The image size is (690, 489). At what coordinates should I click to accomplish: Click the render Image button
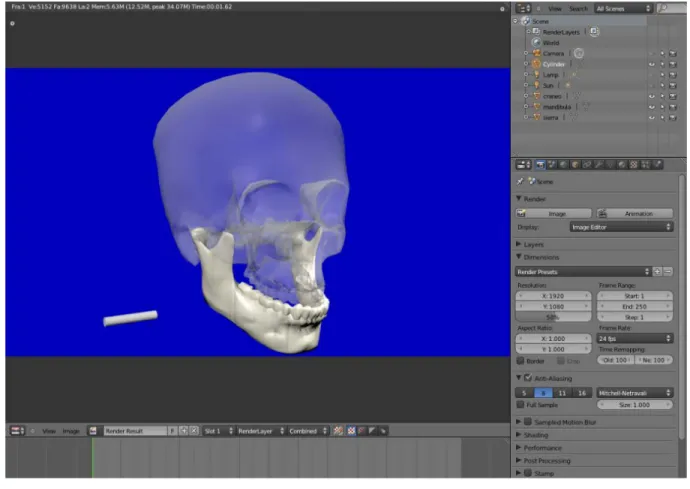(554, 213)
